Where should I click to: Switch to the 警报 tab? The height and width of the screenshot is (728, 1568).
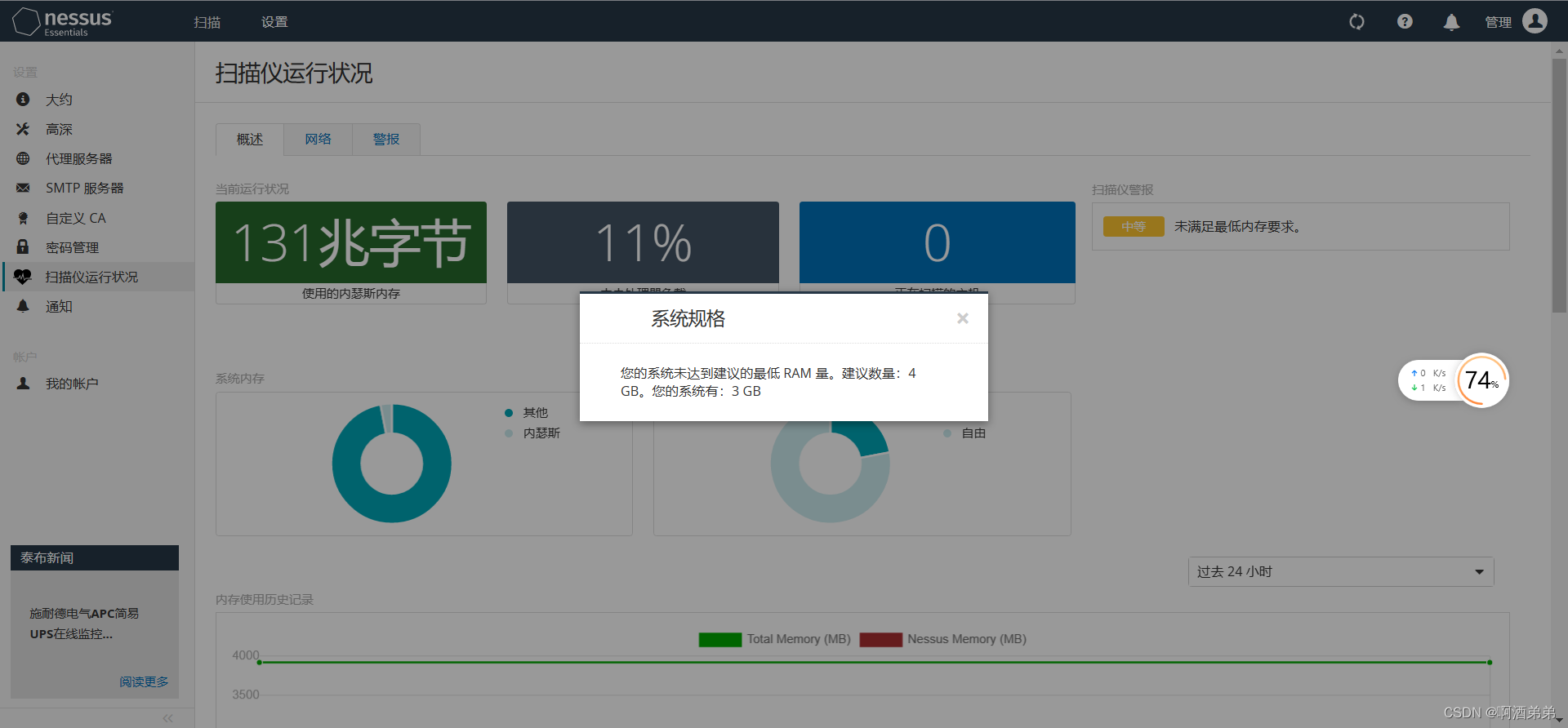[x=386, y=140]
